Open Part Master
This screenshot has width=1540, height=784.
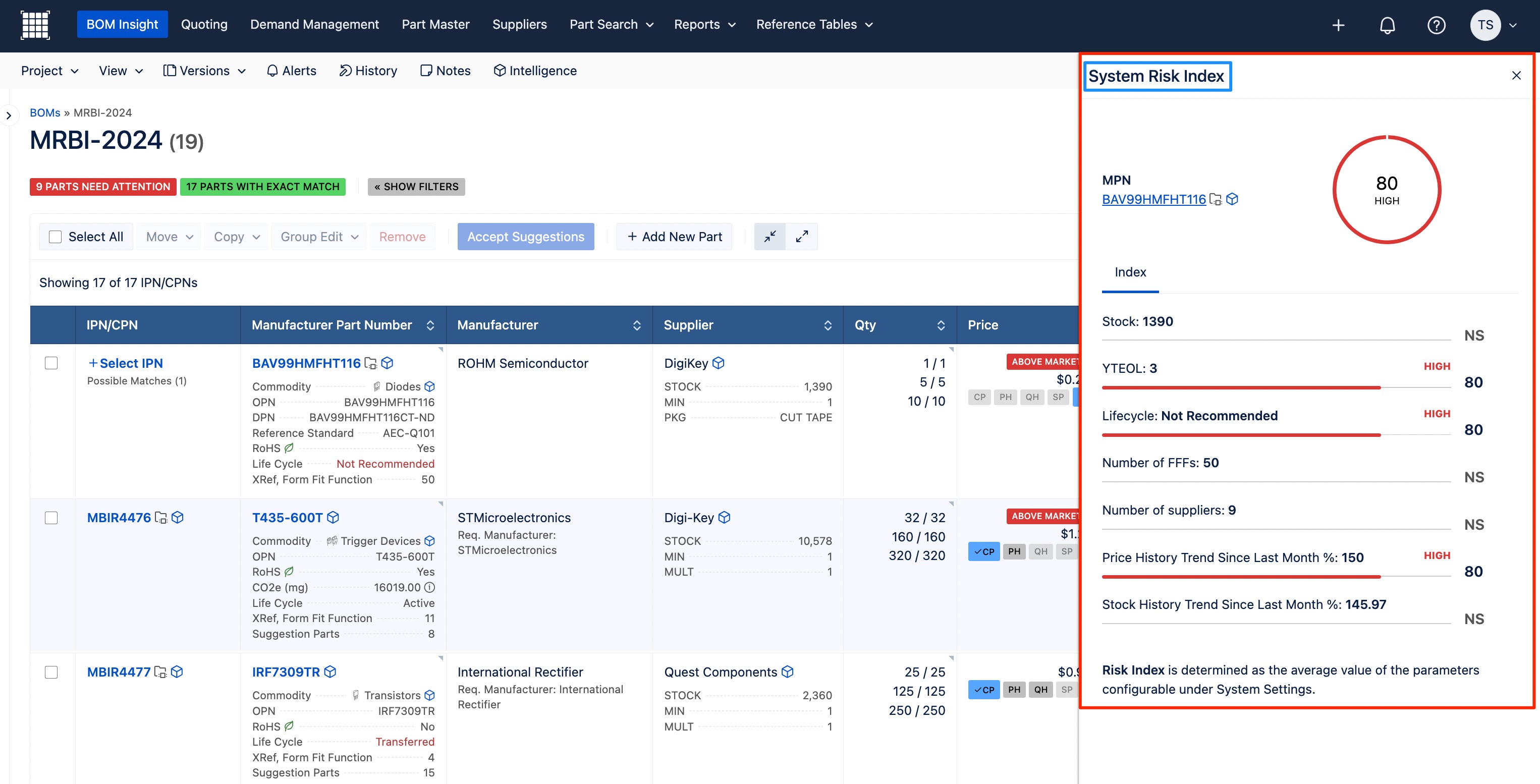tap(436, 25)
